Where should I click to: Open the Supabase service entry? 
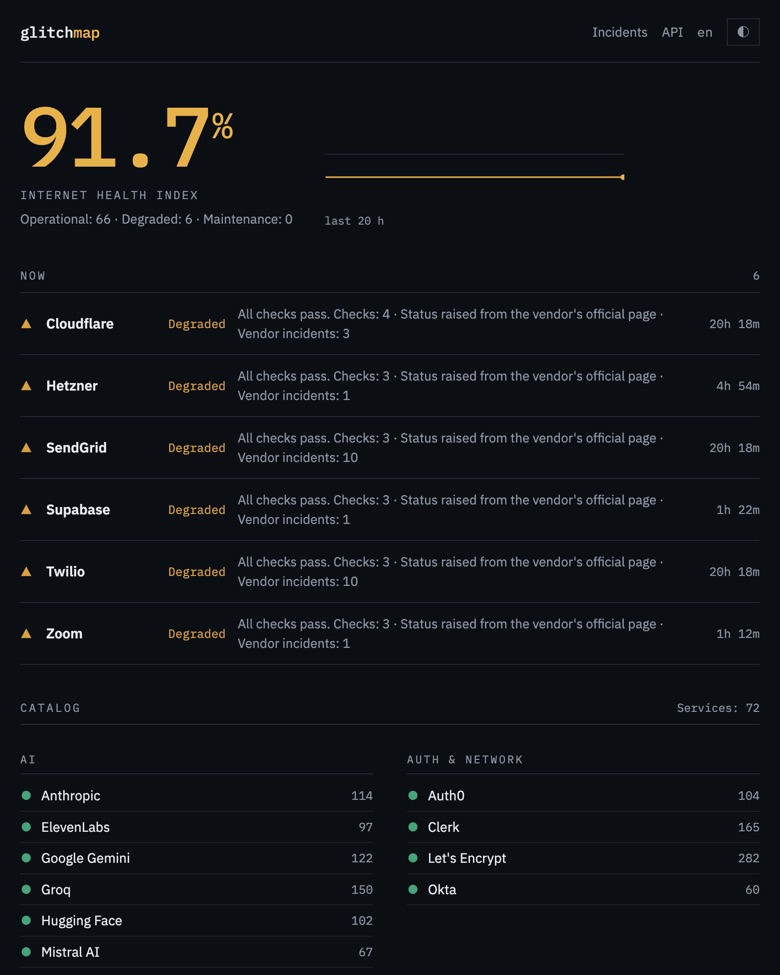point(389,509)
